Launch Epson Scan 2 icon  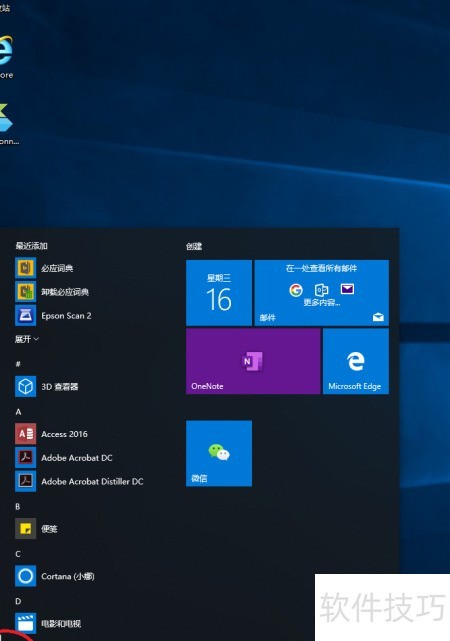point(25,316)
